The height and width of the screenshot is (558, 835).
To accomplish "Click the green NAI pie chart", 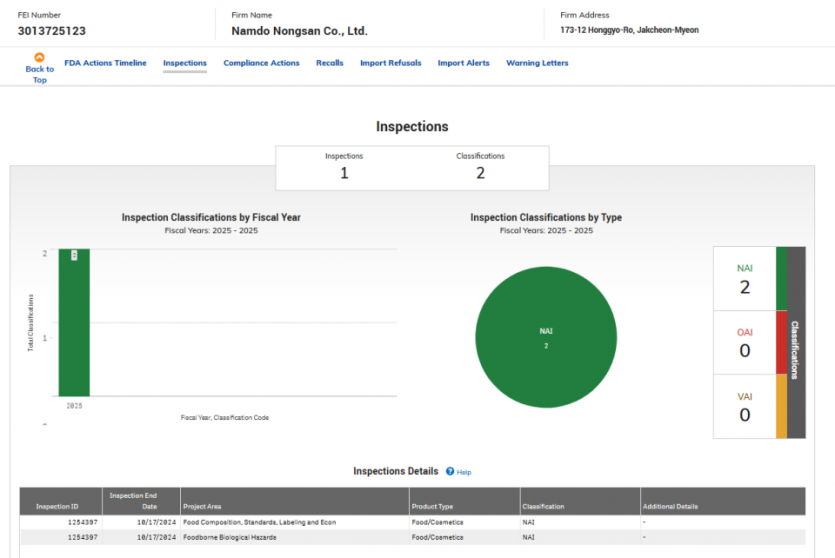I will [546, 337].
